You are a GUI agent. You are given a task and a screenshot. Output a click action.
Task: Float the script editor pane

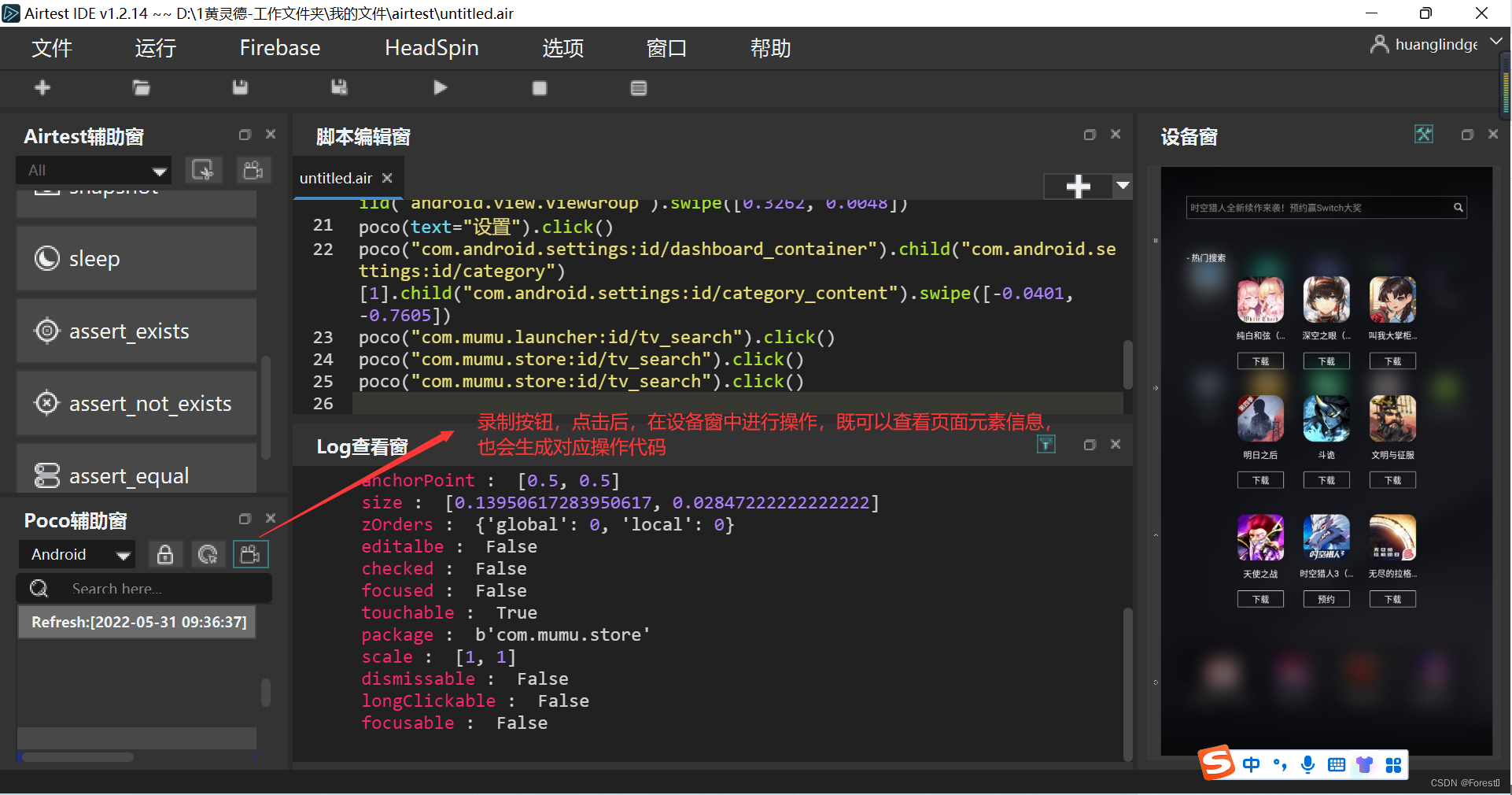[1090, 135]
